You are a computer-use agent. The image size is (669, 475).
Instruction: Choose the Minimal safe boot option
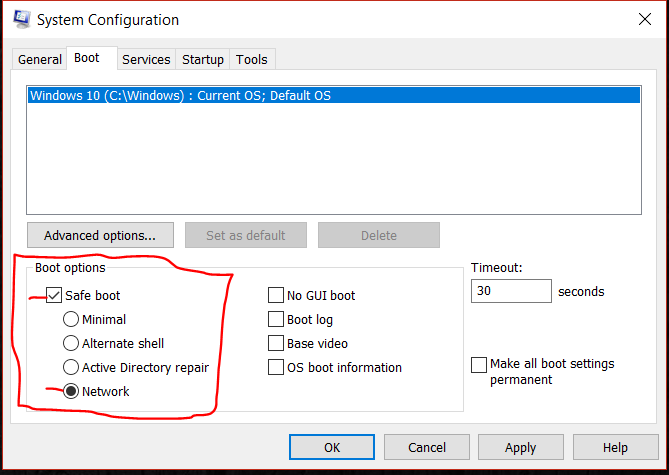[71, 320]
